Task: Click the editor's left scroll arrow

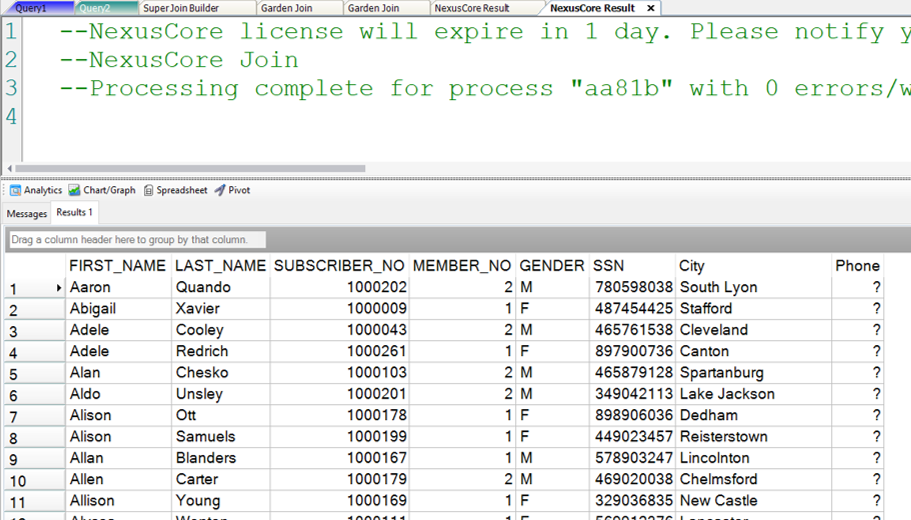Action: (x=9, y=169)
